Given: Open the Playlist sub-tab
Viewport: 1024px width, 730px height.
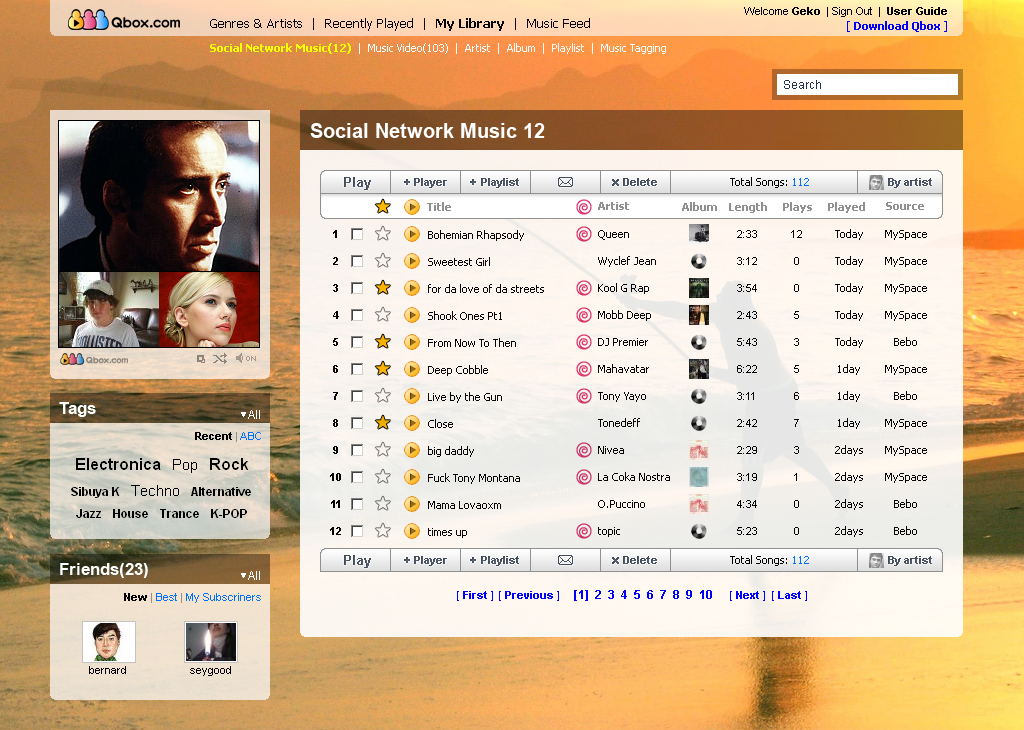Looking at the screenshot, I should click(x=567, y=48).
